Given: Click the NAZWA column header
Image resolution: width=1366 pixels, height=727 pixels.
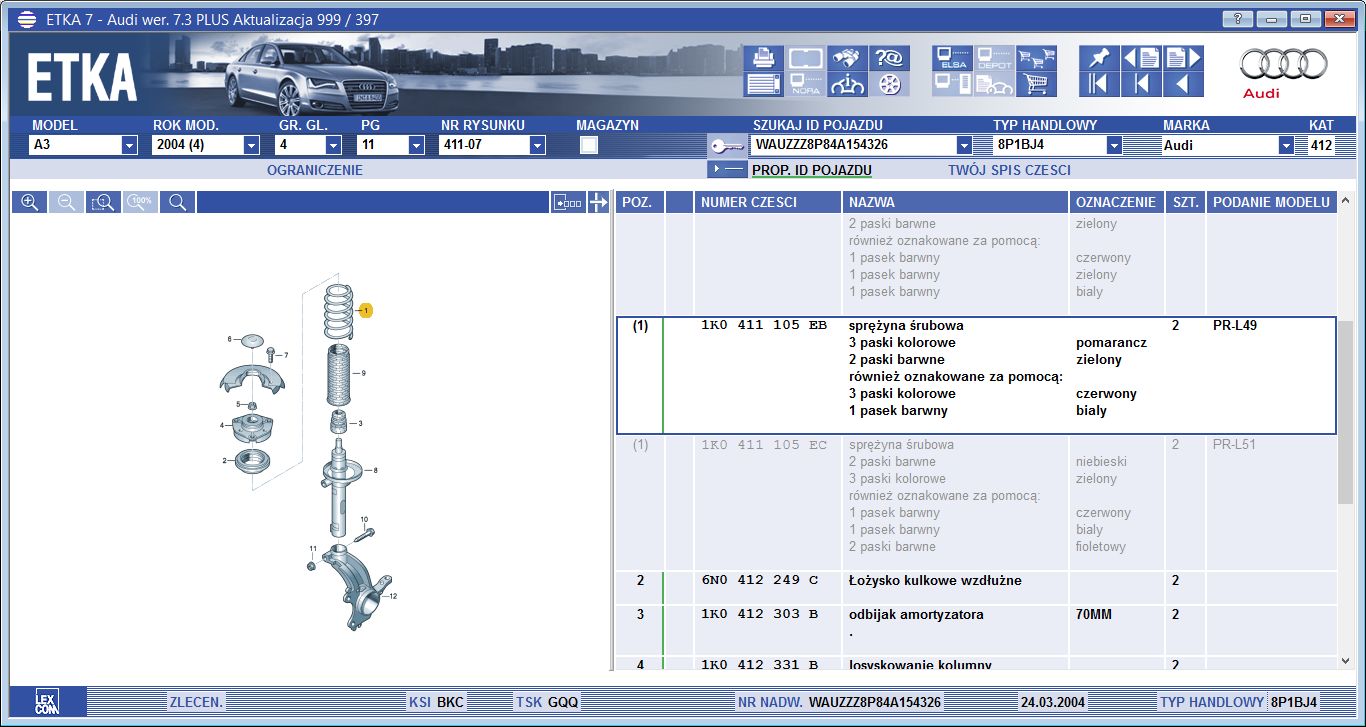Looking at the screenshot, I should click(956, 202).
